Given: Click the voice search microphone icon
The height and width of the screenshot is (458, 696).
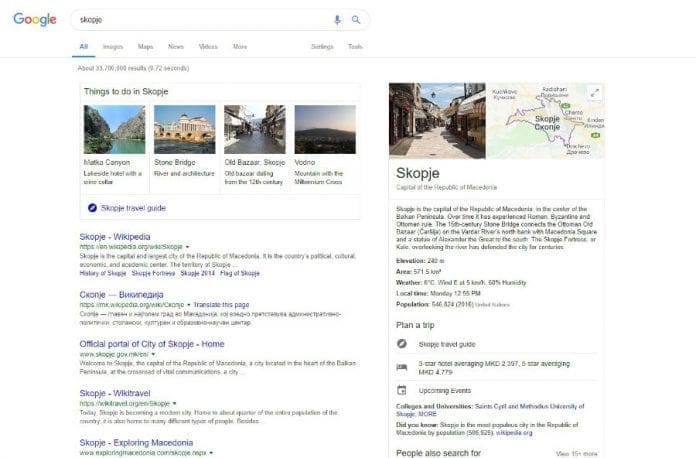Looking at the screenshot, I should [337, 19].
